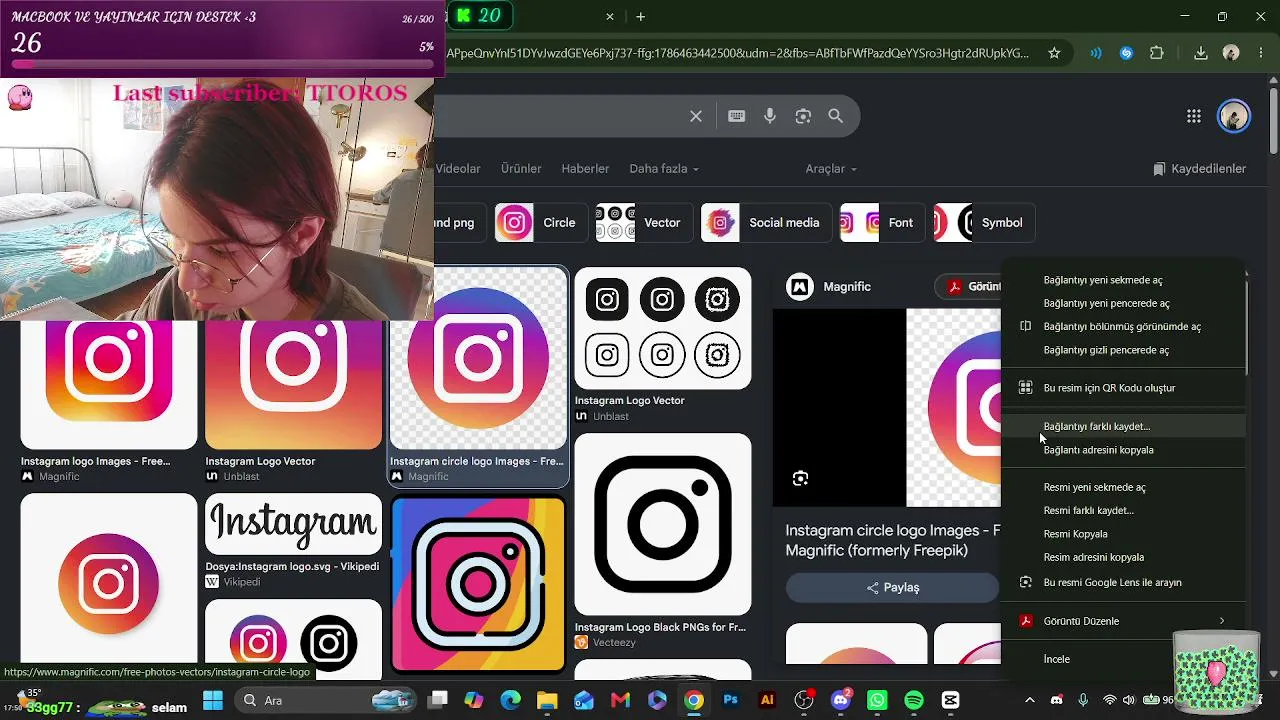Click the Lens icon on the preview image
1280x720 pixels.
pos(800,479)
